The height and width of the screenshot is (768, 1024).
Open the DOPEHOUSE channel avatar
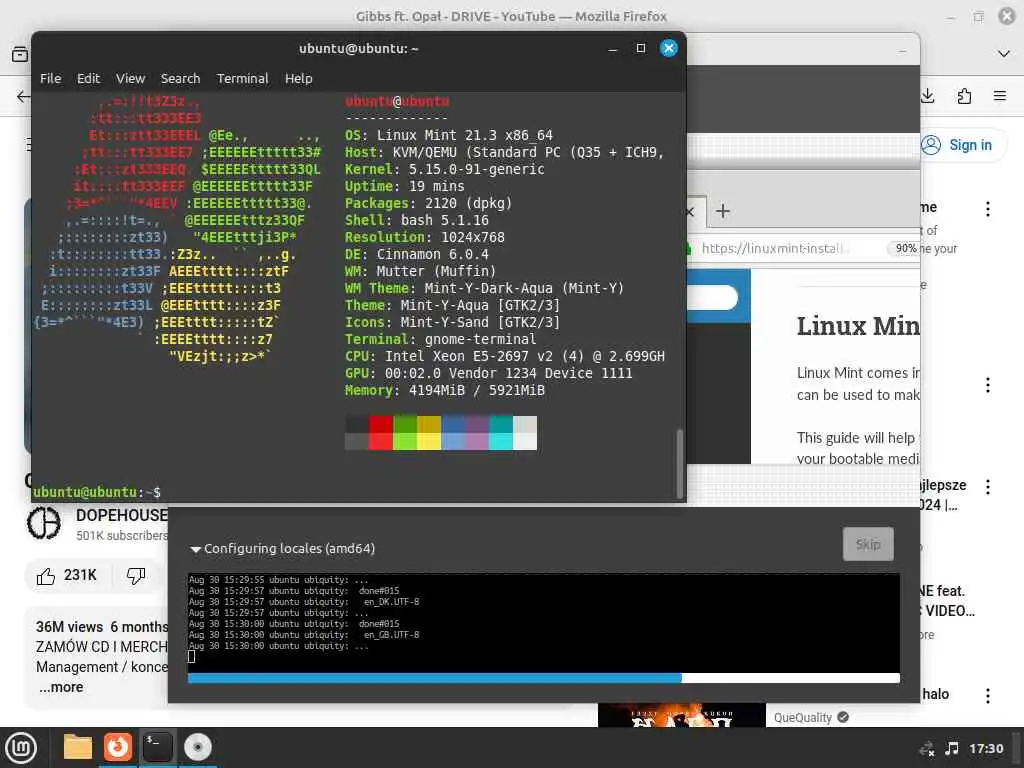pos(44,523)
